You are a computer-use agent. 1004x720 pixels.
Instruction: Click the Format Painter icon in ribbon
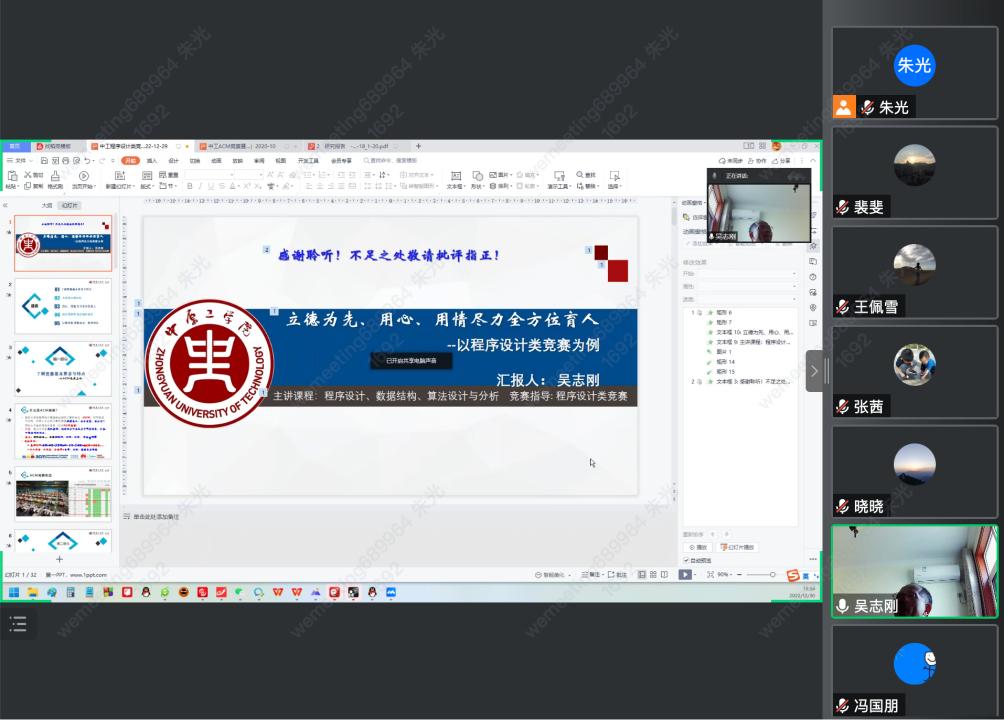coord(56,176)
